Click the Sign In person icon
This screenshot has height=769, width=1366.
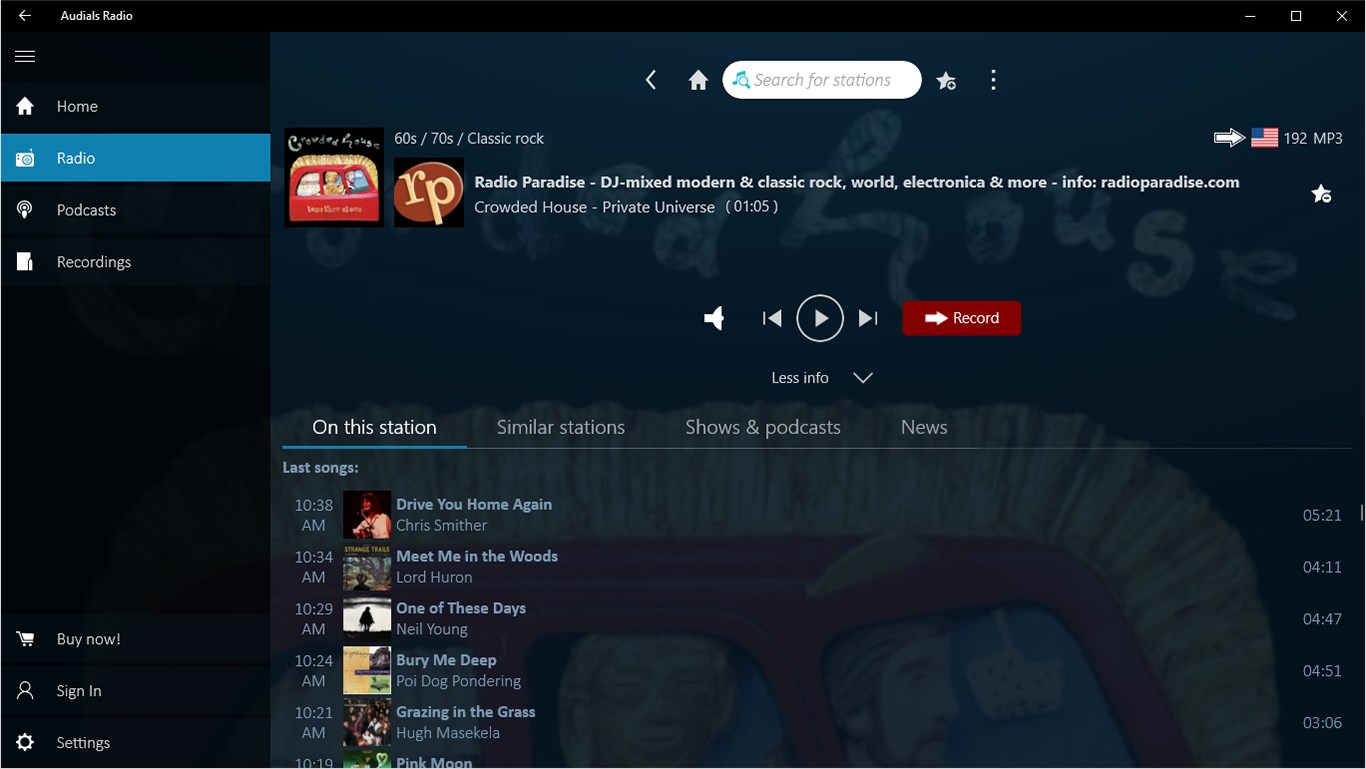[25, 691]
